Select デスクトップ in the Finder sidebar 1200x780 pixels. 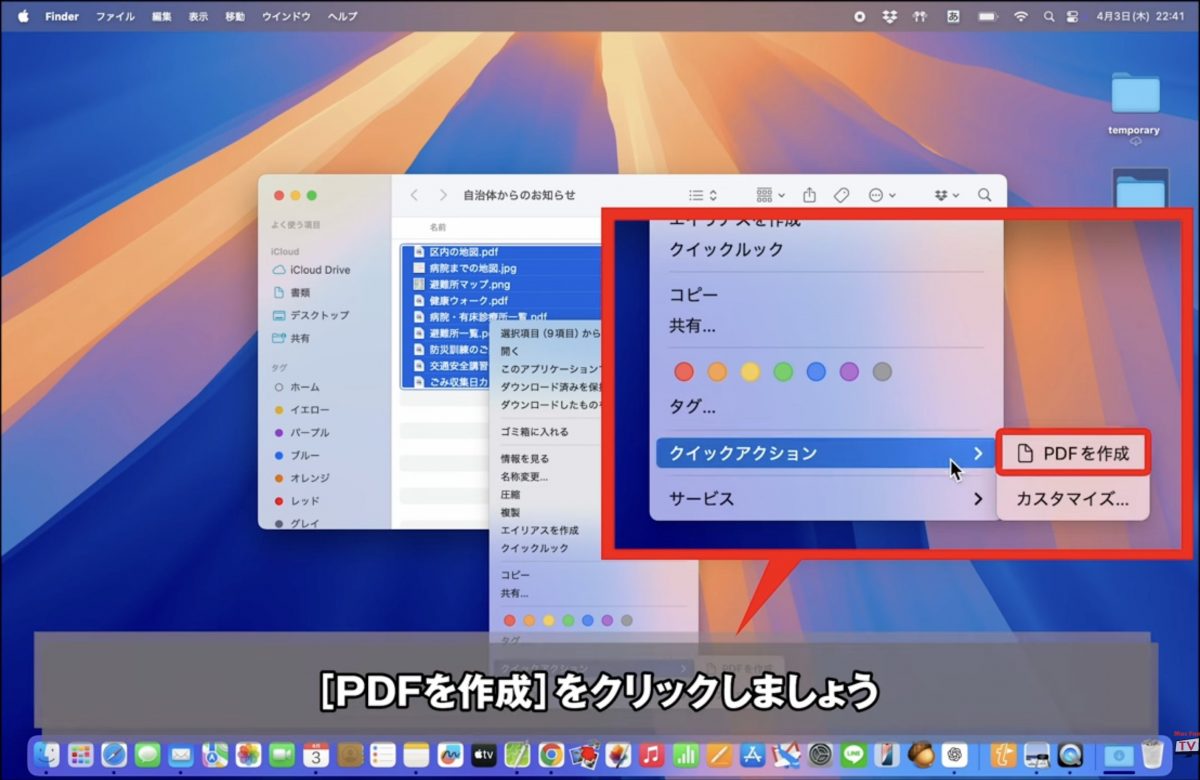pyautogui.click(x=319, y=315)
